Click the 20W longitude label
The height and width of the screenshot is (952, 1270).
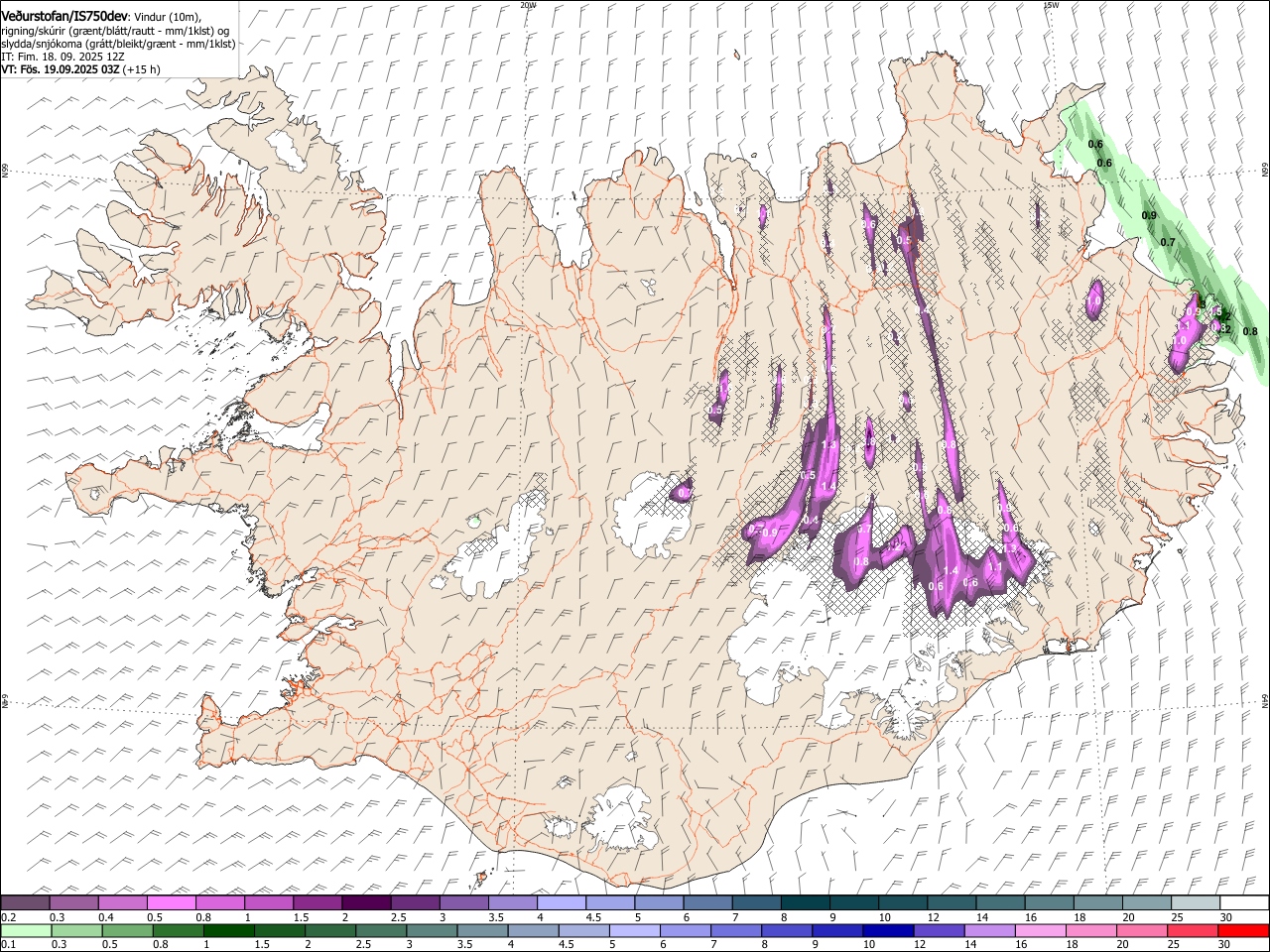528,4
